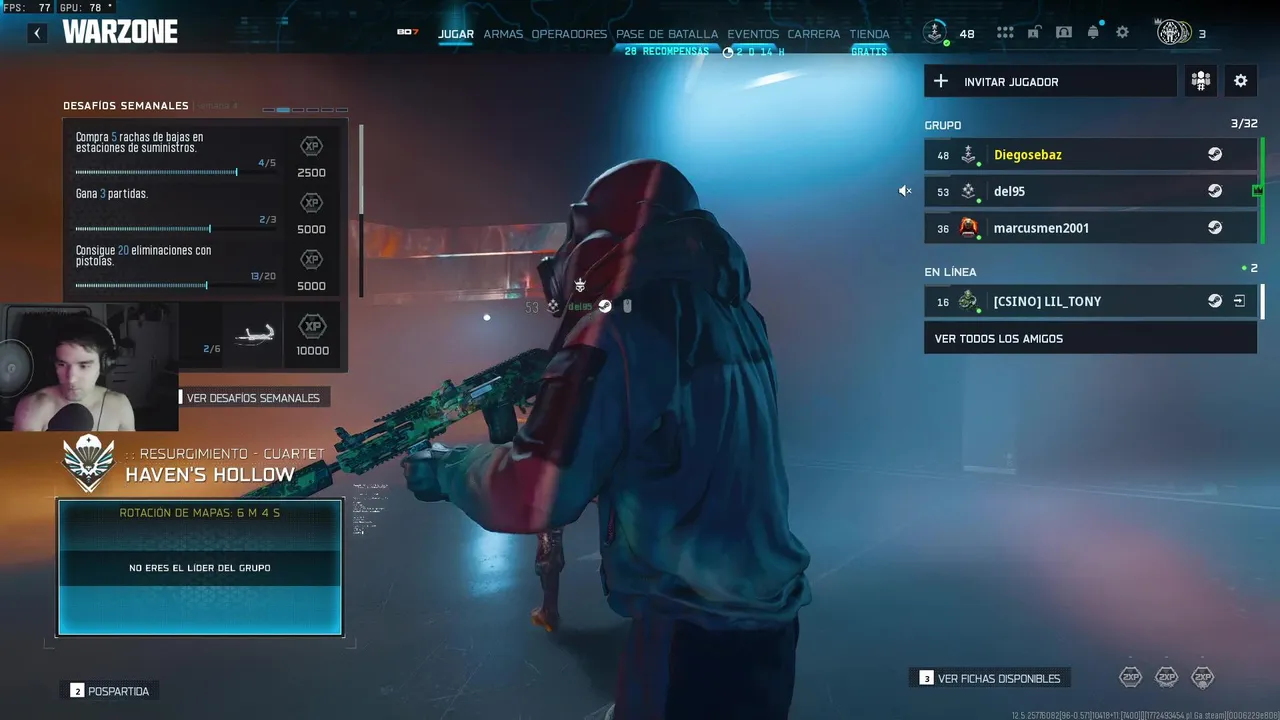The width and height of the screenshot is (1280, 720).
Task: Go to the EVENTOS tab
Action: point(753,34)
